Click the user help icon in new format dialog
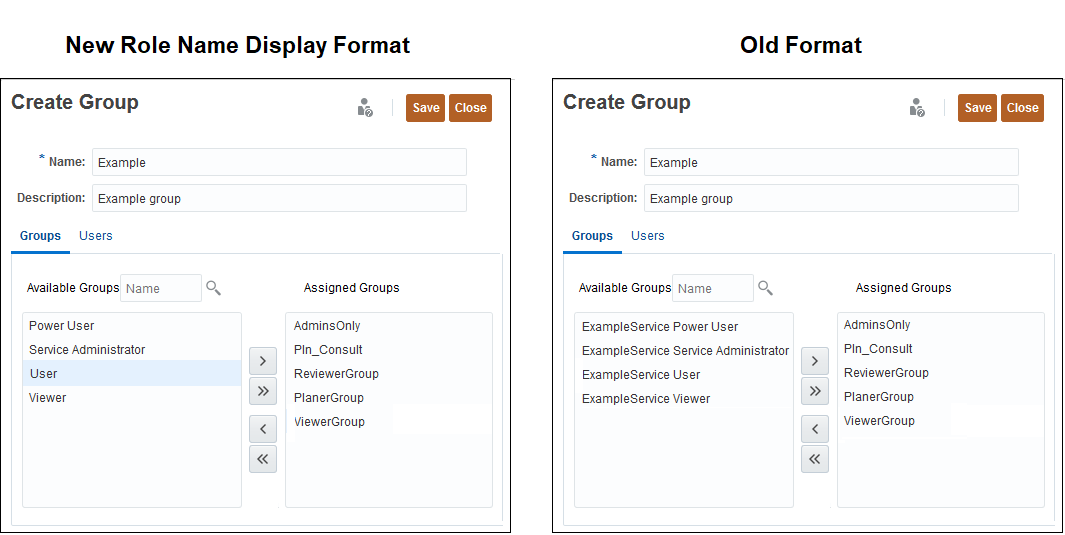Image resolution: width=1065 pixels, height=535 pixels. coord(365,108)
